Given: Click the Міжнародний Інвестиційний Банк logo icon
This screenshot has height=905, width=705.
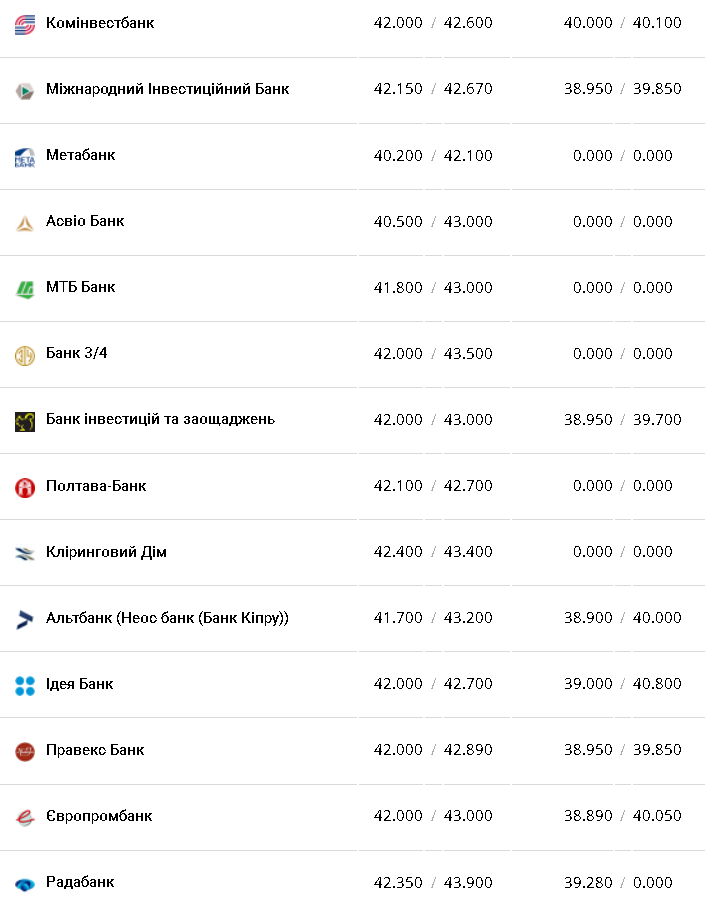Looking at the screenshot, I should tap(25, 90).
